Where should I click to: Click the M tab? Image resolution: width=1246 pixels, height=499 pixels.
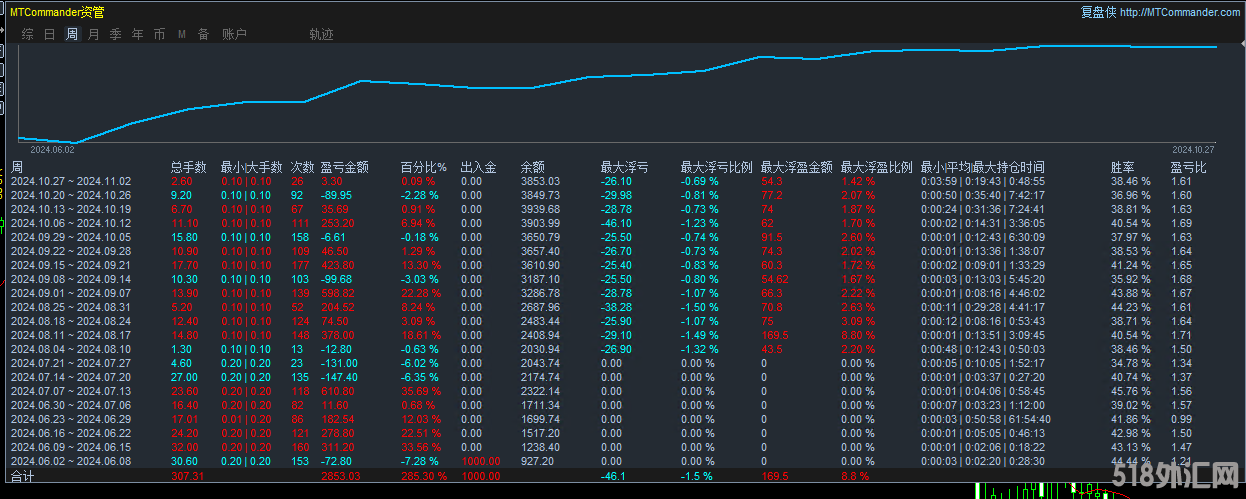[x=182, y=34]
